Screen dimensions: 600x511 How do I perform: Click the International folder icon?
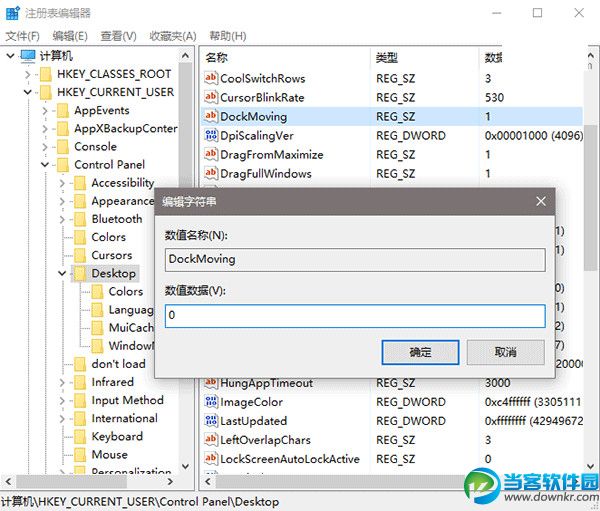coord(80,419)
